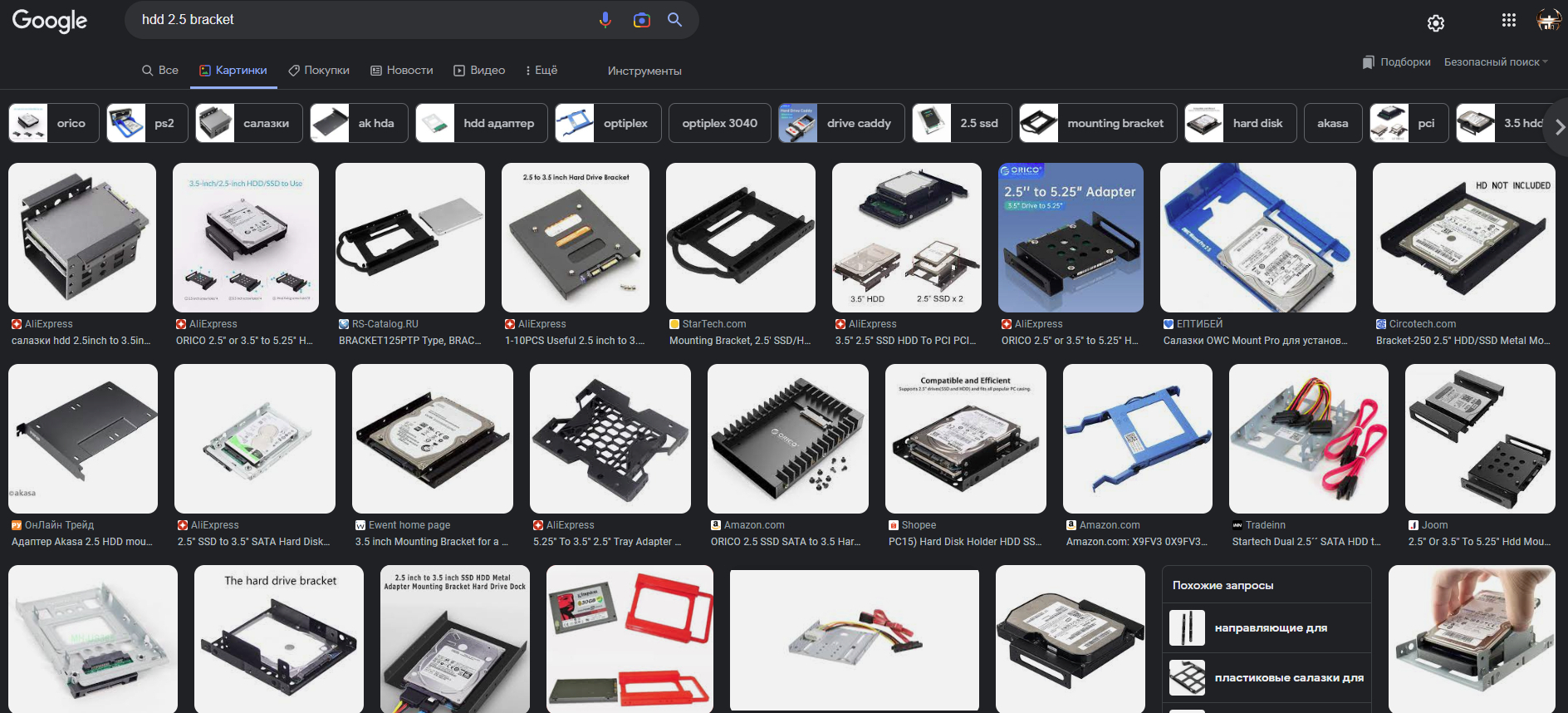Open the Видео tab

click(x=479, y=71)
